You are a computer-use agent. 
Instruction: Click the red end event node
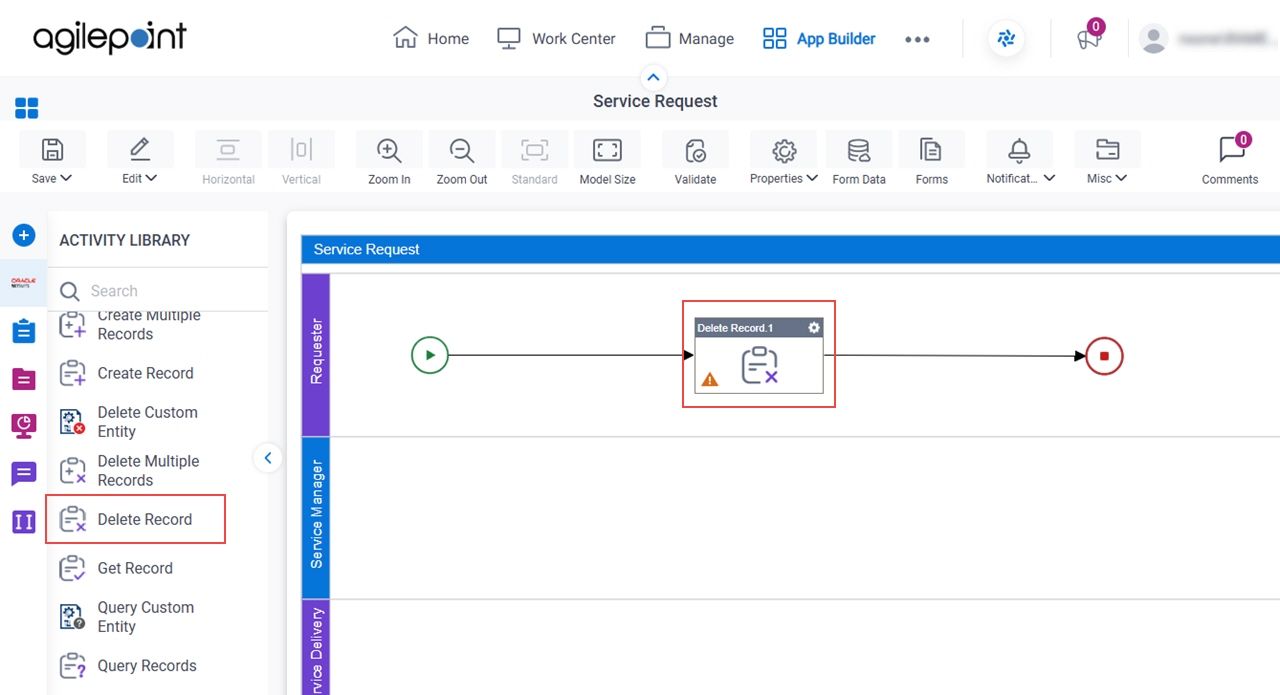click(x=1105, y=356)
